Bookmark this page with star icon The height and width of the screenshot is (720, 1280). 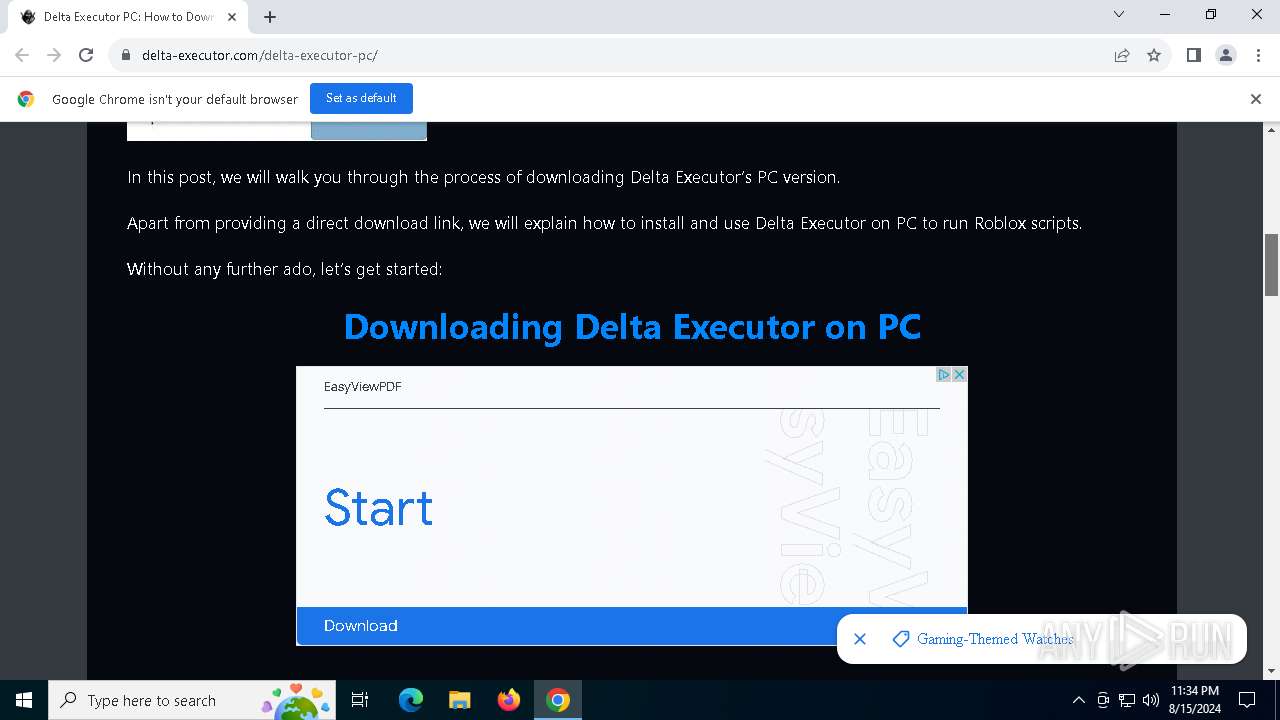(x=1154, y=55)
